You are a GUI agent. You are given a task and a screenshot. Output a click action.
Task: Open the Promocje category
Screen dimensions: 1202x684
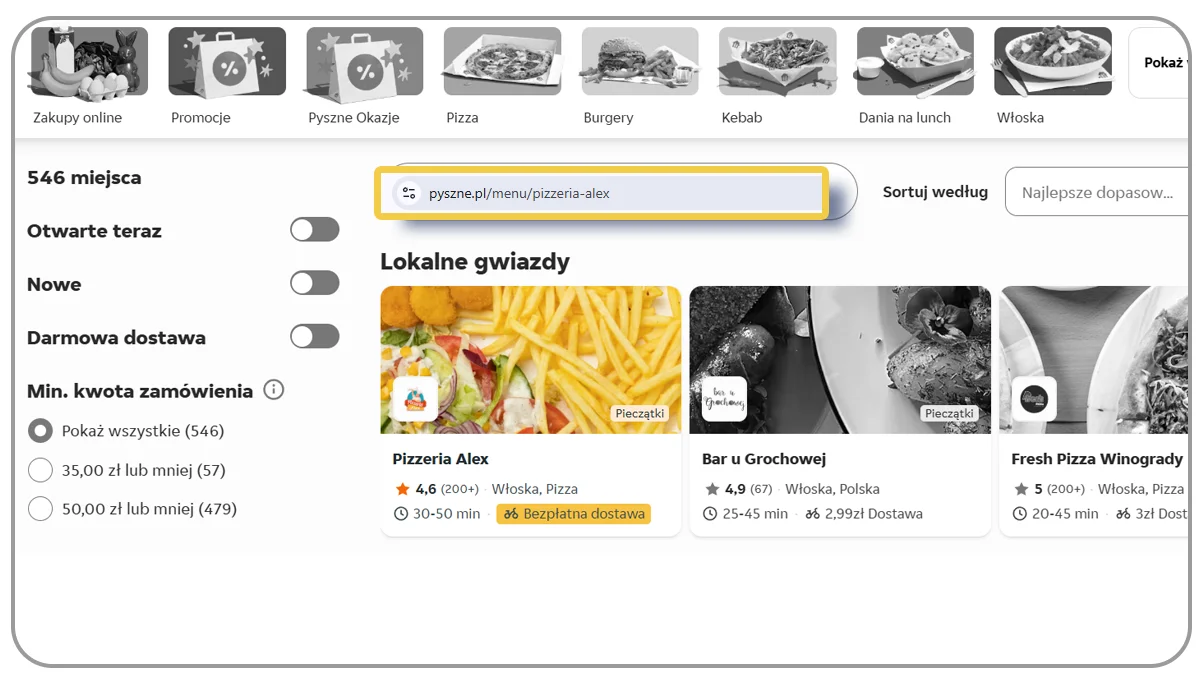[x=226, y=60]
